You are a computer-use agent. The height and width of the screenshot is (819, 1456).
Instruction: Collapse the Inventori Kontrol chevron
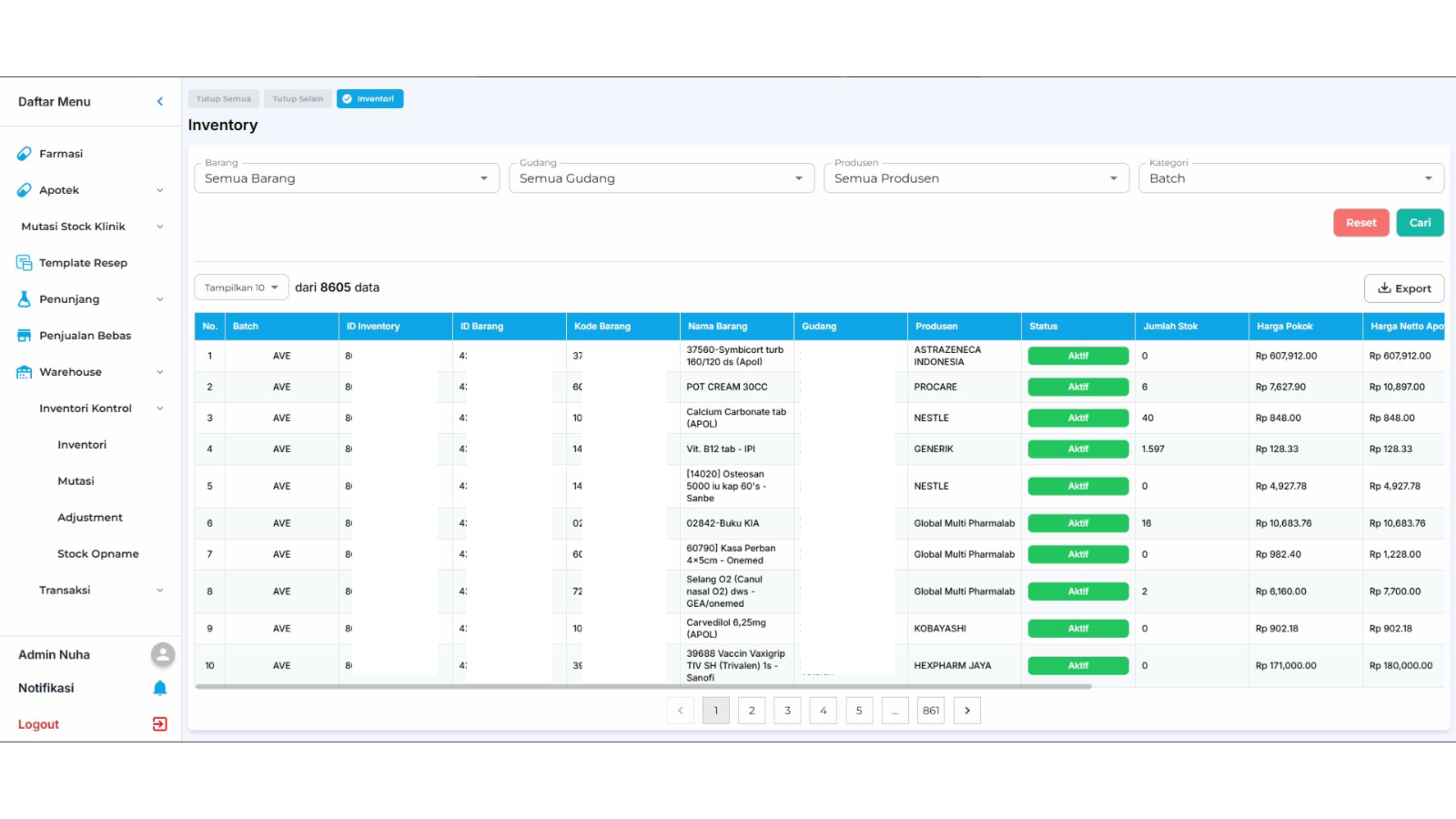160,409
